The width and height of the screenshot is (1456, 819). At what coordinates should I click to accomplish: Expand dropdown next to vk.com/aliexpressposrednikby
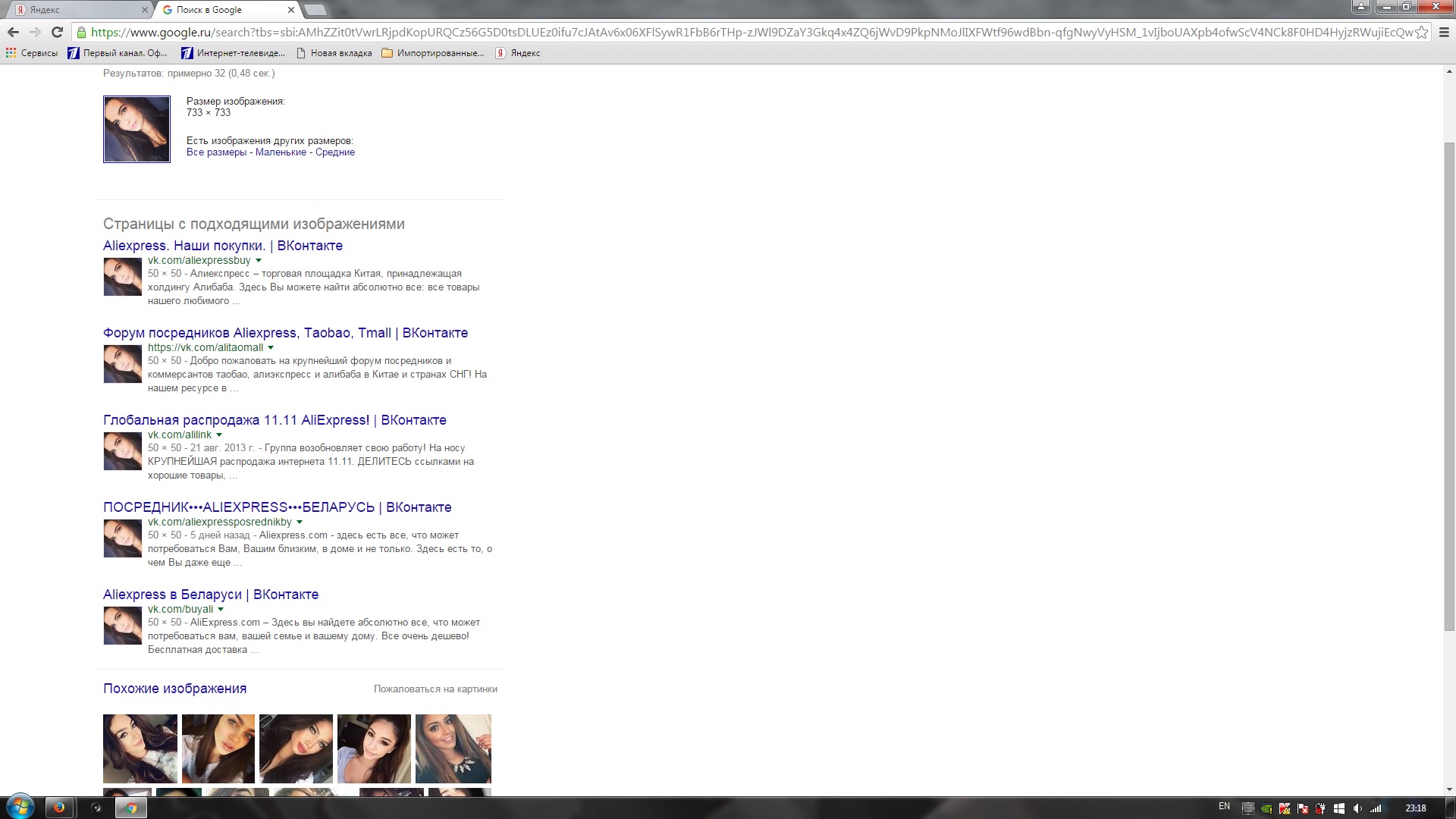click(300, 522)
